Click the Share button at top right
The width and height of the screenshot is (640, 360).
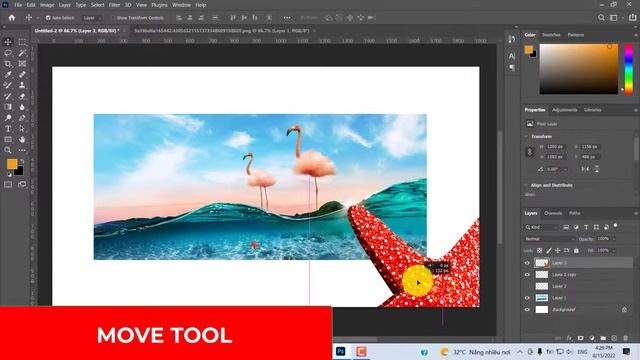click(x=633, y=18)
